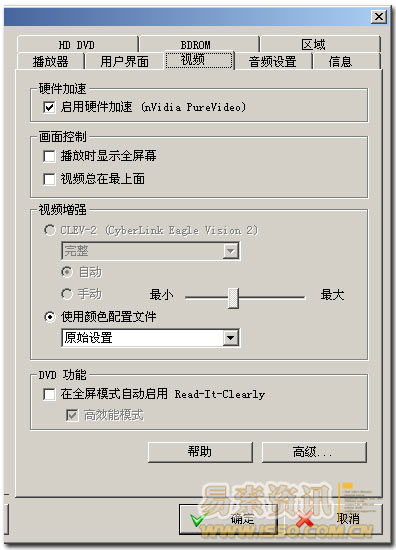The height and width of the screenshot is (550, 396).
Task: Click the 帮助 button
Action: click(x=200, y=452)
